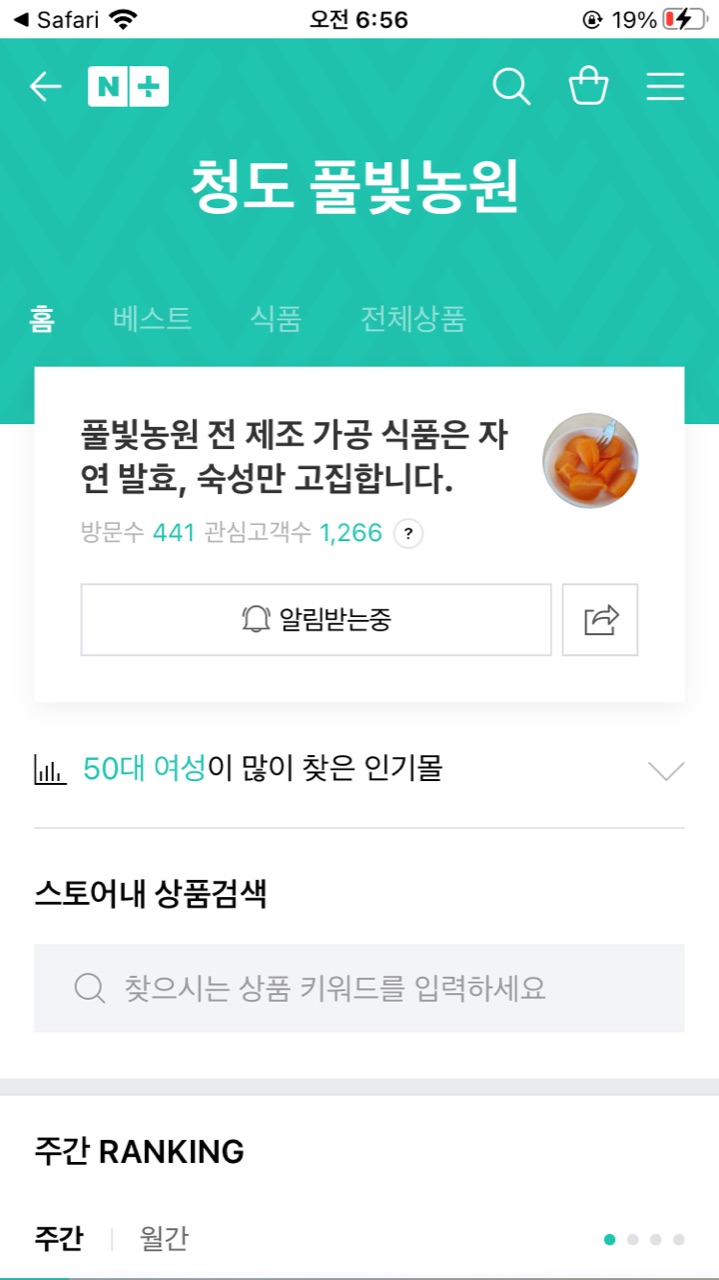Expand the 인기몰 chevron arrow
The image size is (719, 1280).
click(x=666, y=770)
